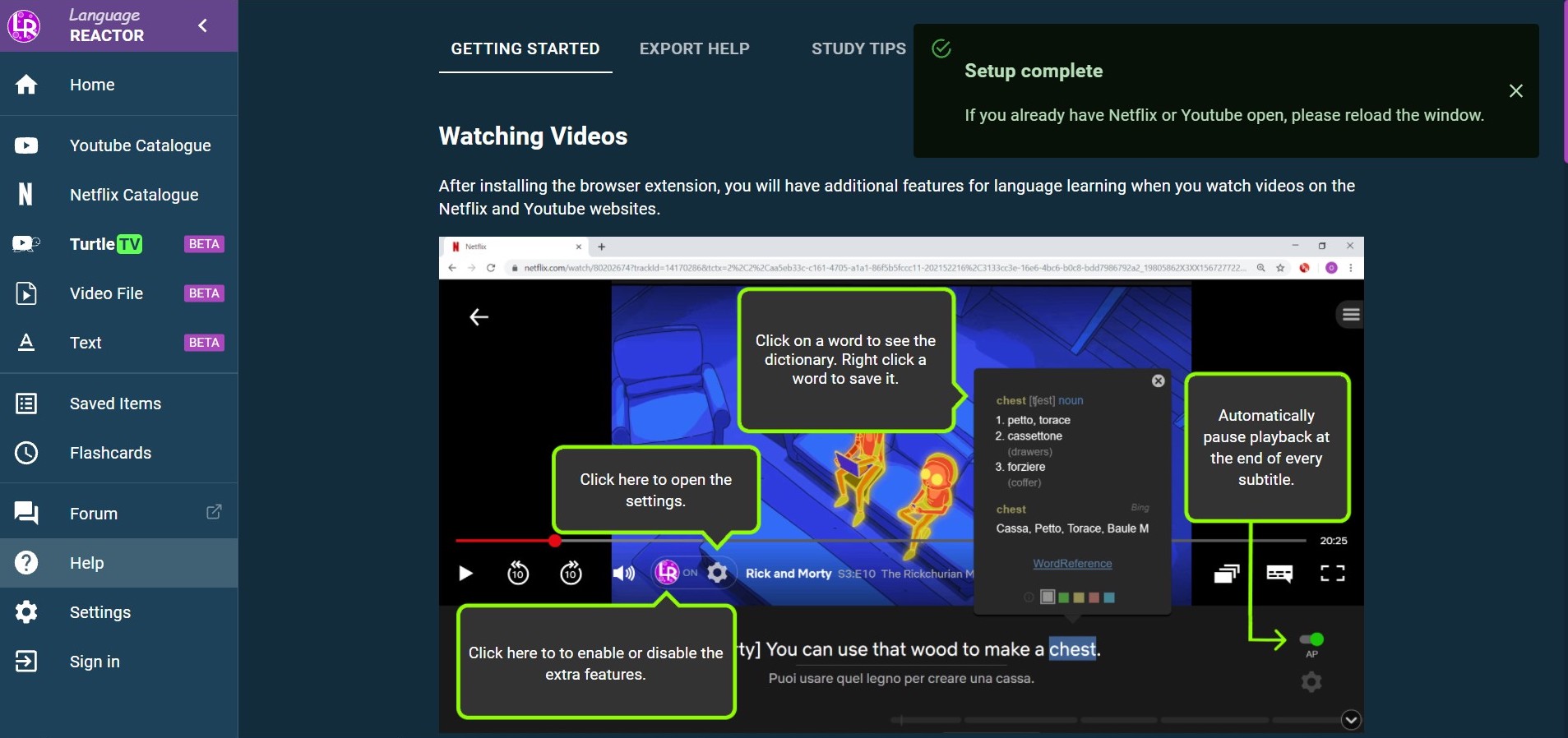Click Sign in on the sidebar
The image size is (1568, 738).
[95, 662]
